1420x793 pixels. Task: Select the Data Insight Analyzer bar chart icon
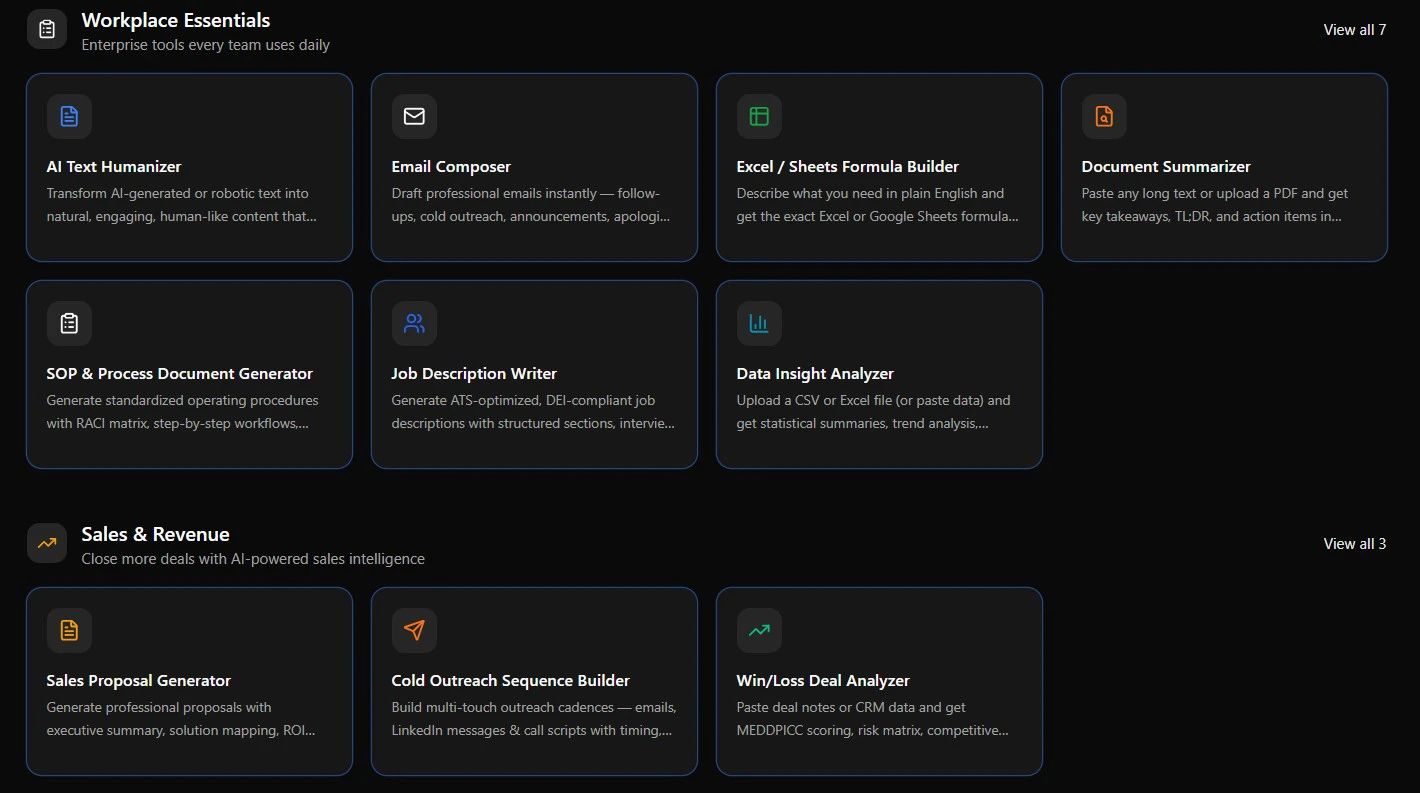pos(759,323)
